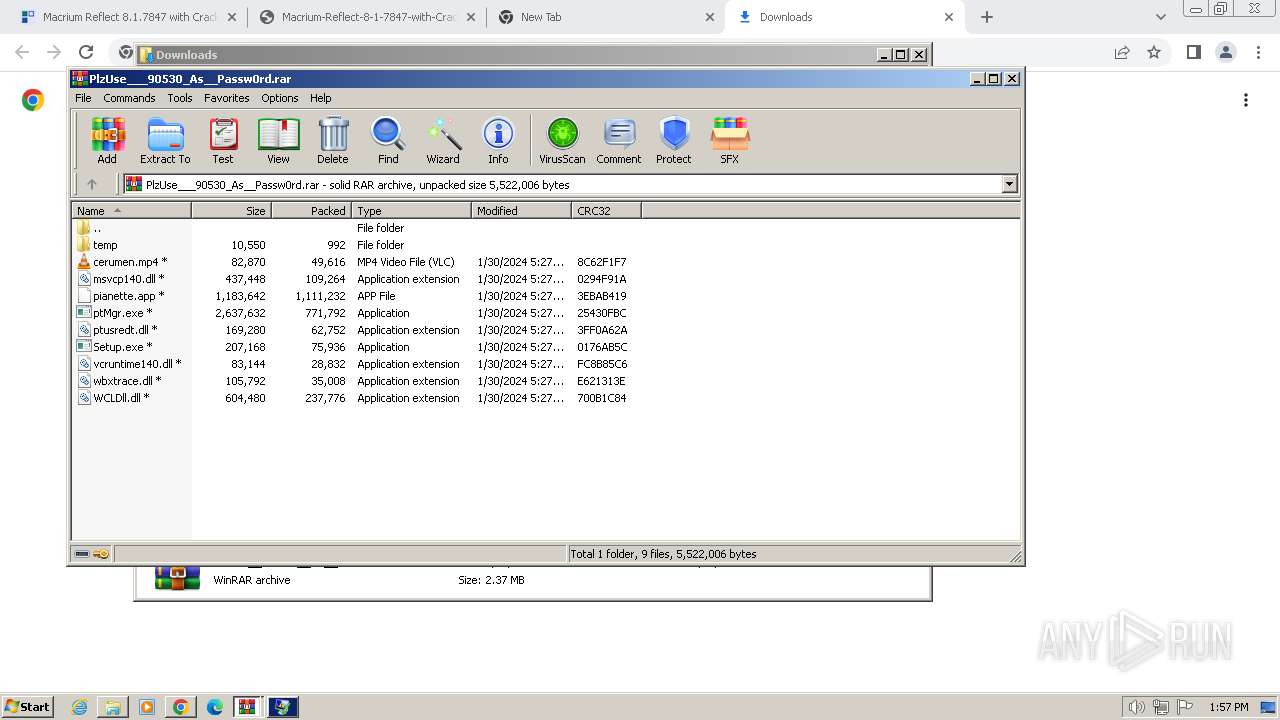Sort by Size column header
The height and width of the screenshot is (720, 1280).
(x=231, y=211)
